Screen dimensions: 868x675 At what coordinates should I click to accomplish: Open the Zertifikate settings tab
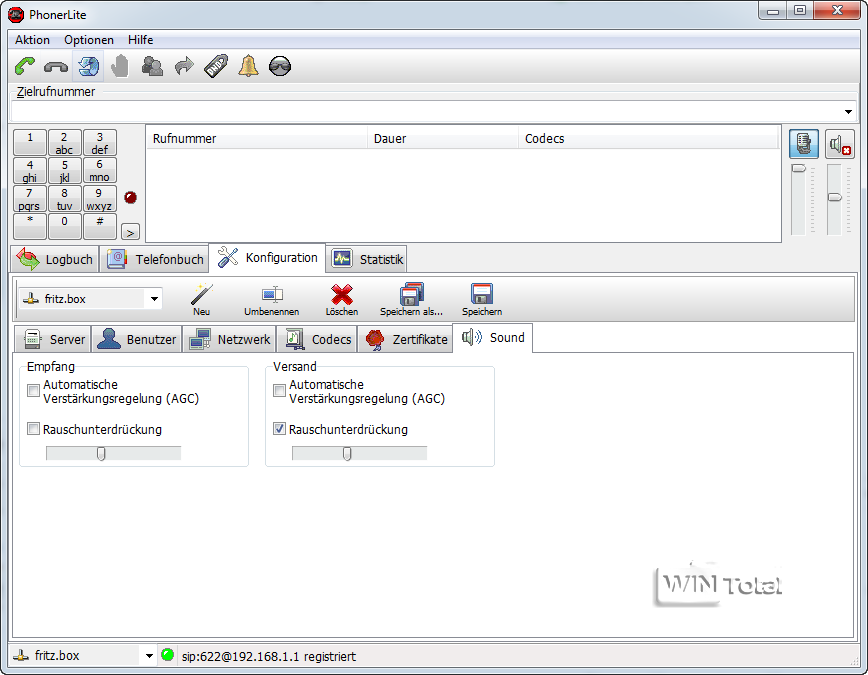[406, 339]
